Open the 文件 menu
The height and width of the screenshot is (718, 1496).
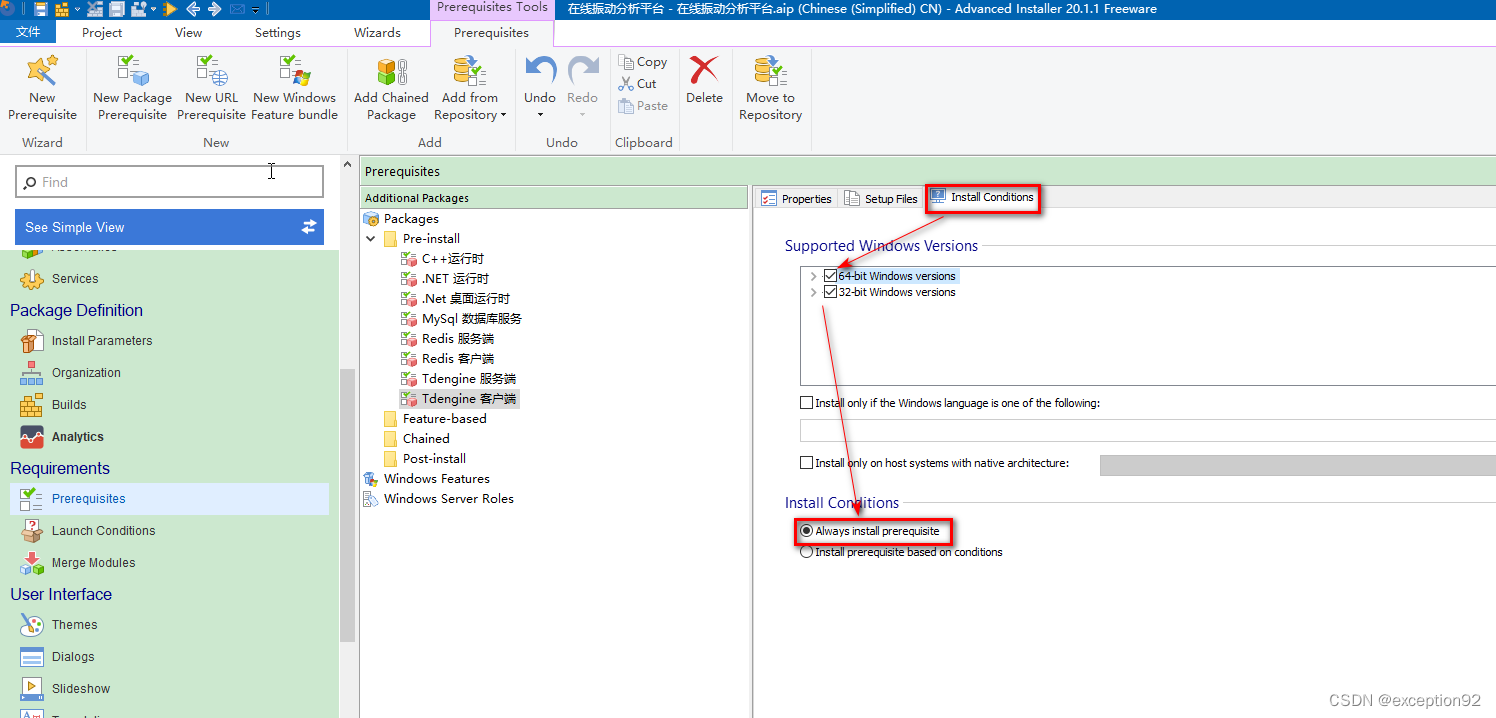coord(28,32)
